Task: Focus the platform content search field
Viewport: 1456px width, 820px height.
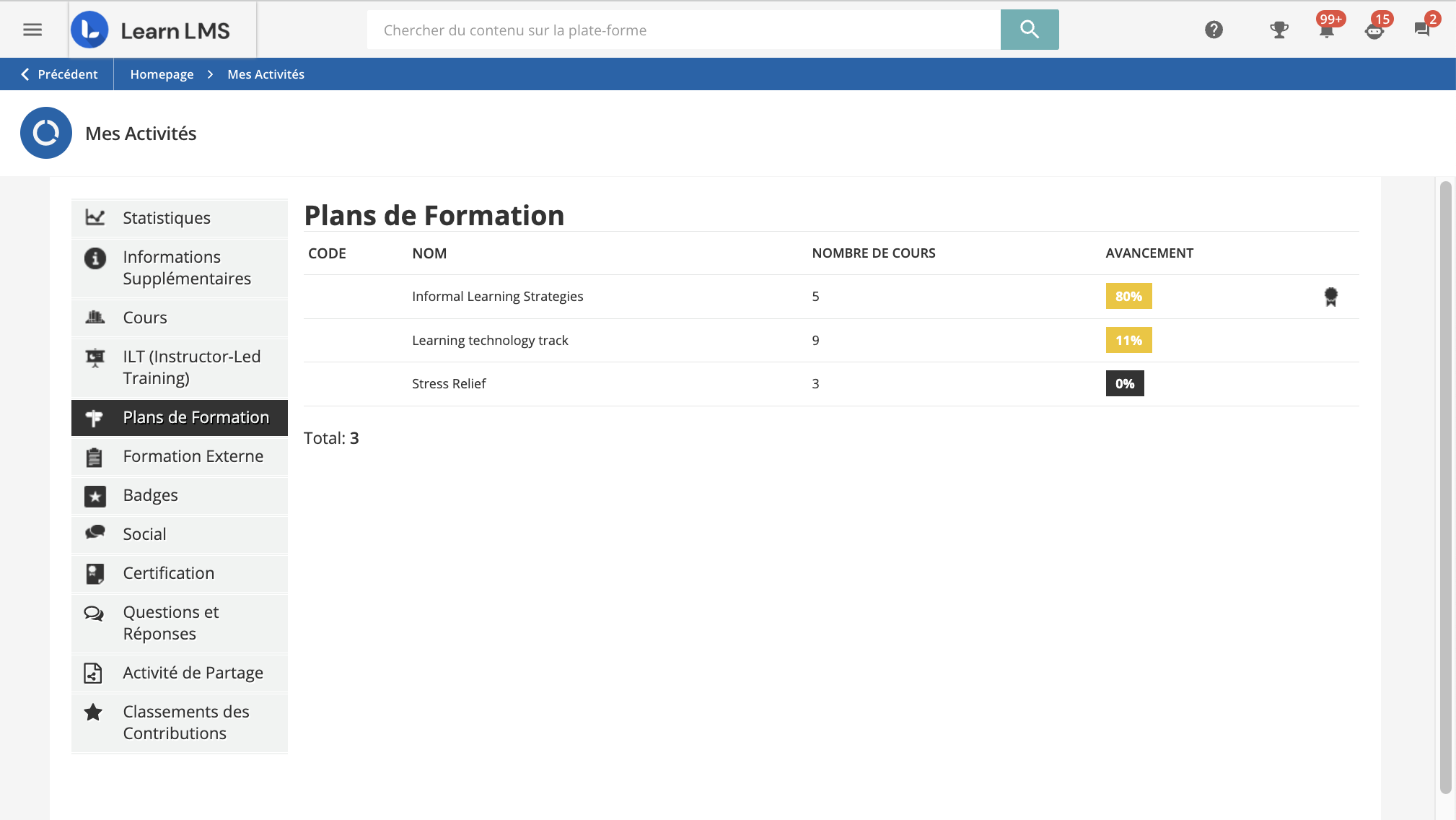Action: pos(683,30)
